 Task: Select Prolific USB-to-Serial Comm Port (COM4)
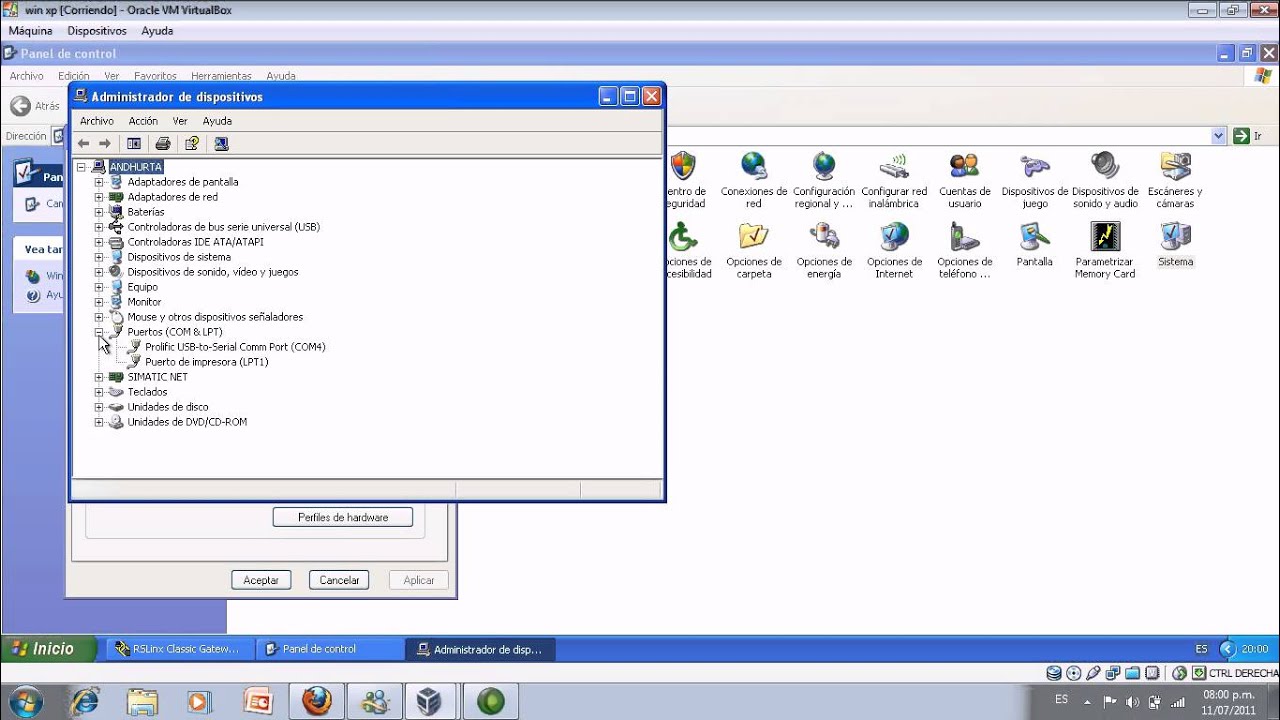point(235,347)
